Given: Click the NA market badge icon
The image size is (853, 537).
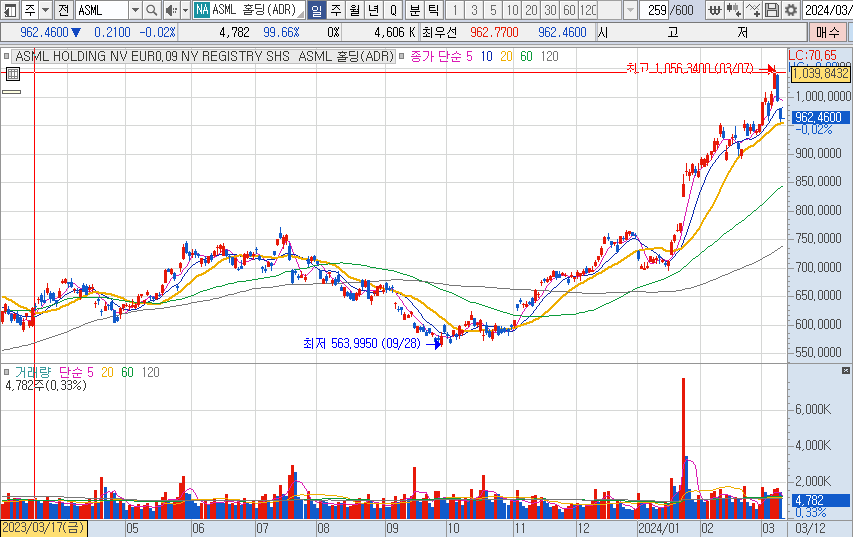Looking at the screenshot, I should 202,10.
